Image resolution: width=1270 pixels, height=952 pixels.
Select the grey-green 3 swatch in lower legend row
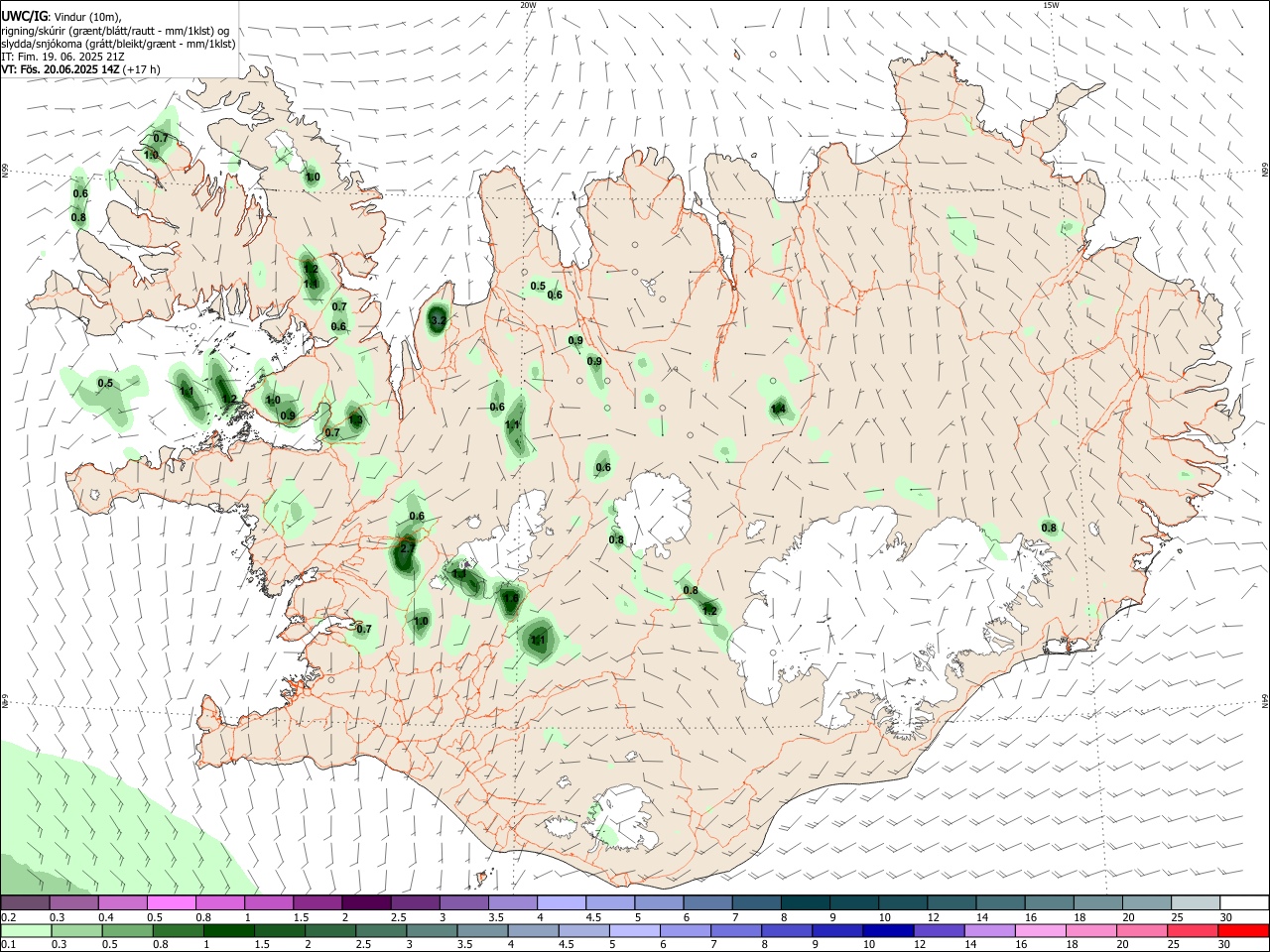click(x=433, y=931)
